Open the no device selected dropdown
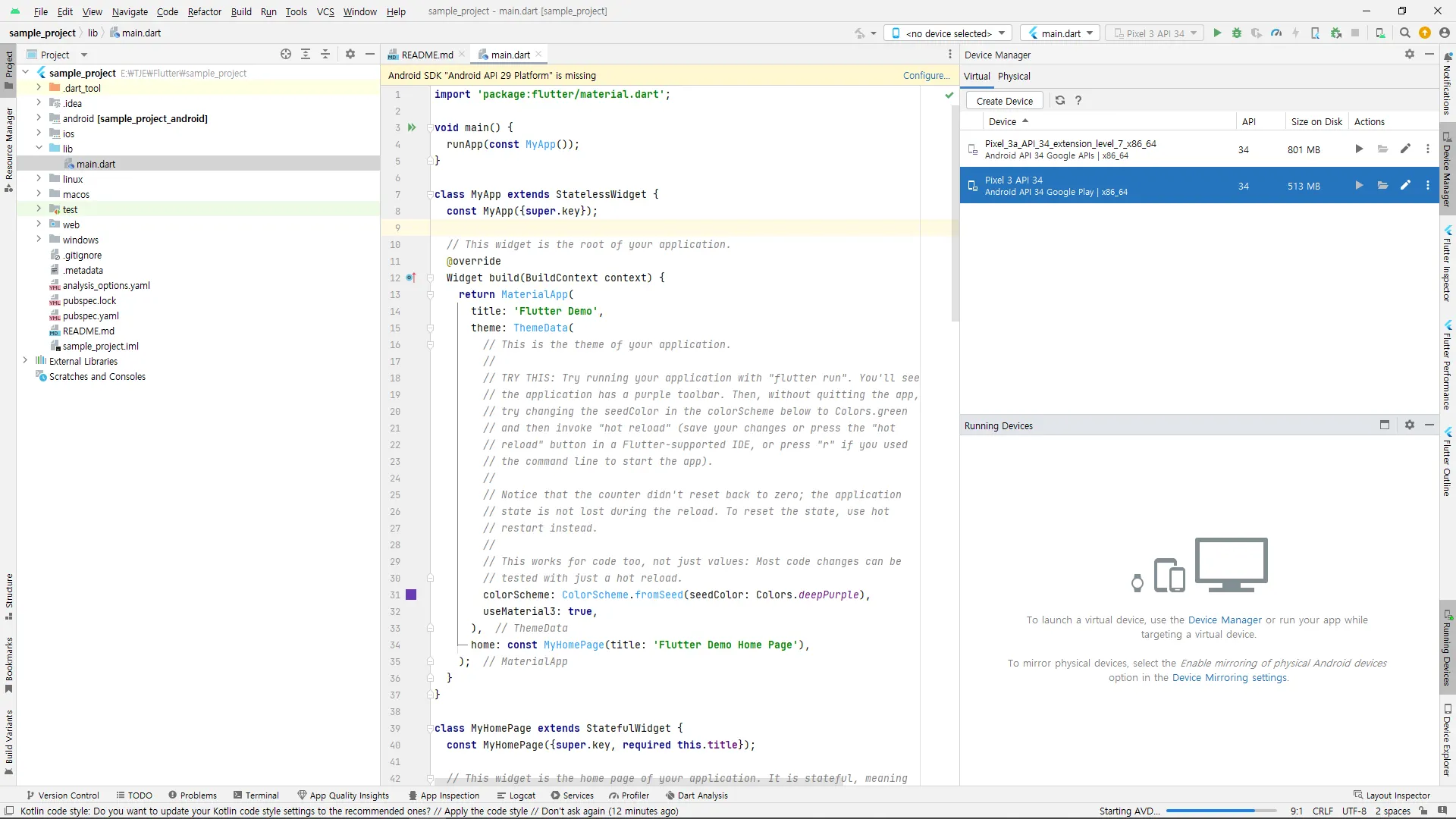 coord(948,33)
